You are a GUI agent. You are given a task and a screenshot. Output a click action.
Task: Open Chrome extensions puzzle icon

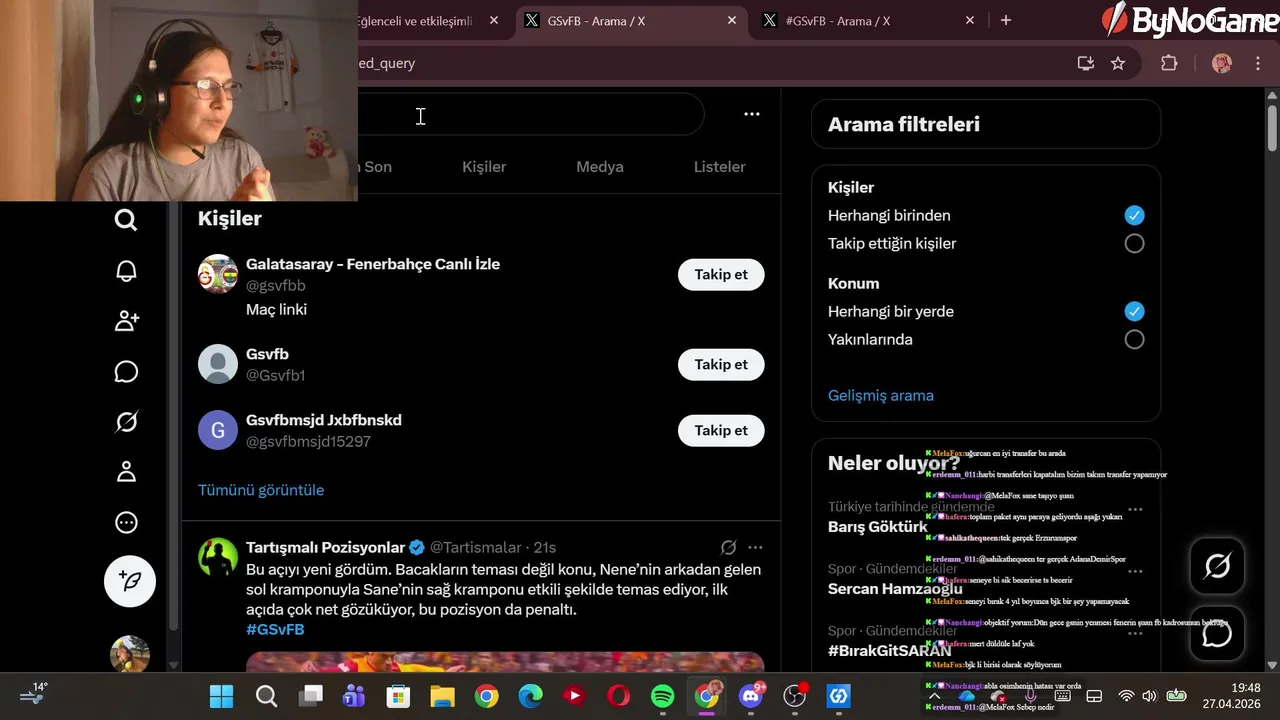pos(1169,63)
